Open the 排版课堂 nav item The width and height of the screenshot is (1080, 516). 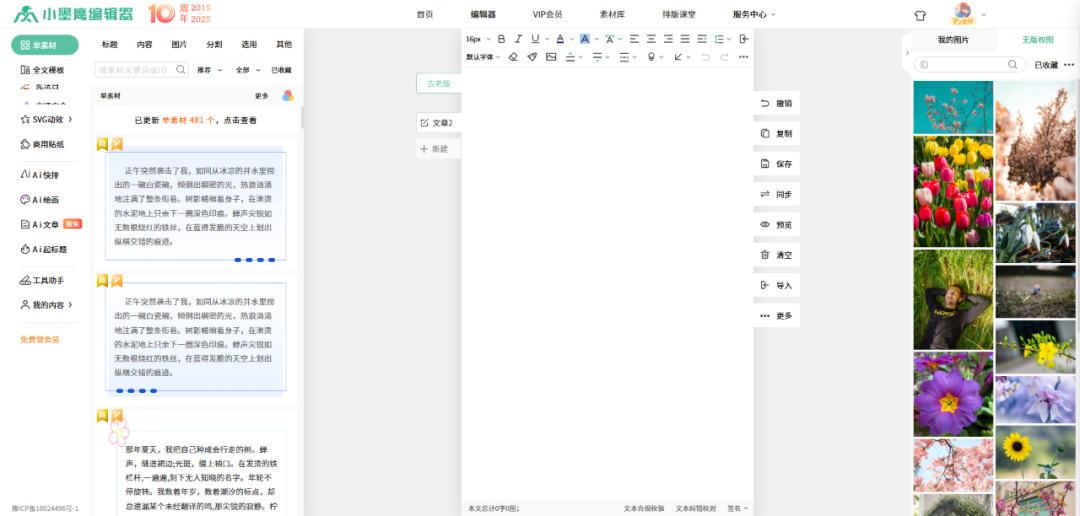tap(678, 14)
